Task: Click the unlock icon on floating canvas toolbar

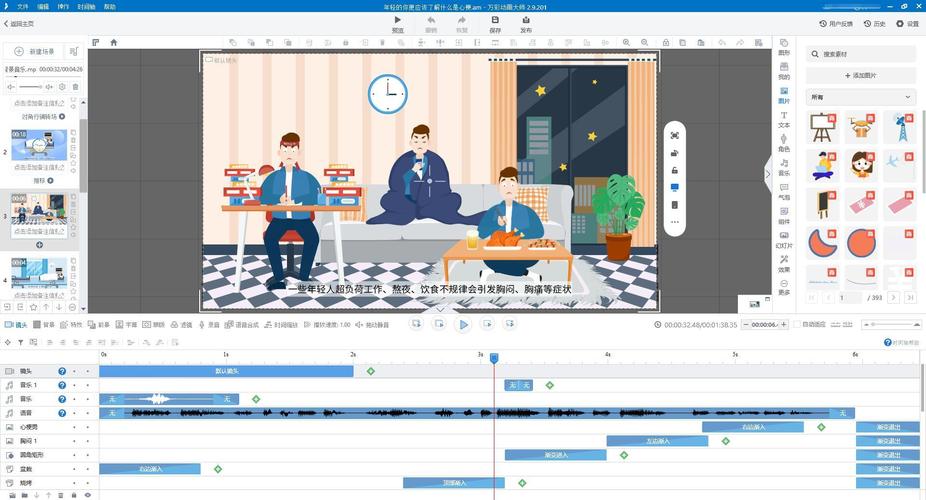Action: pos(674,171)
